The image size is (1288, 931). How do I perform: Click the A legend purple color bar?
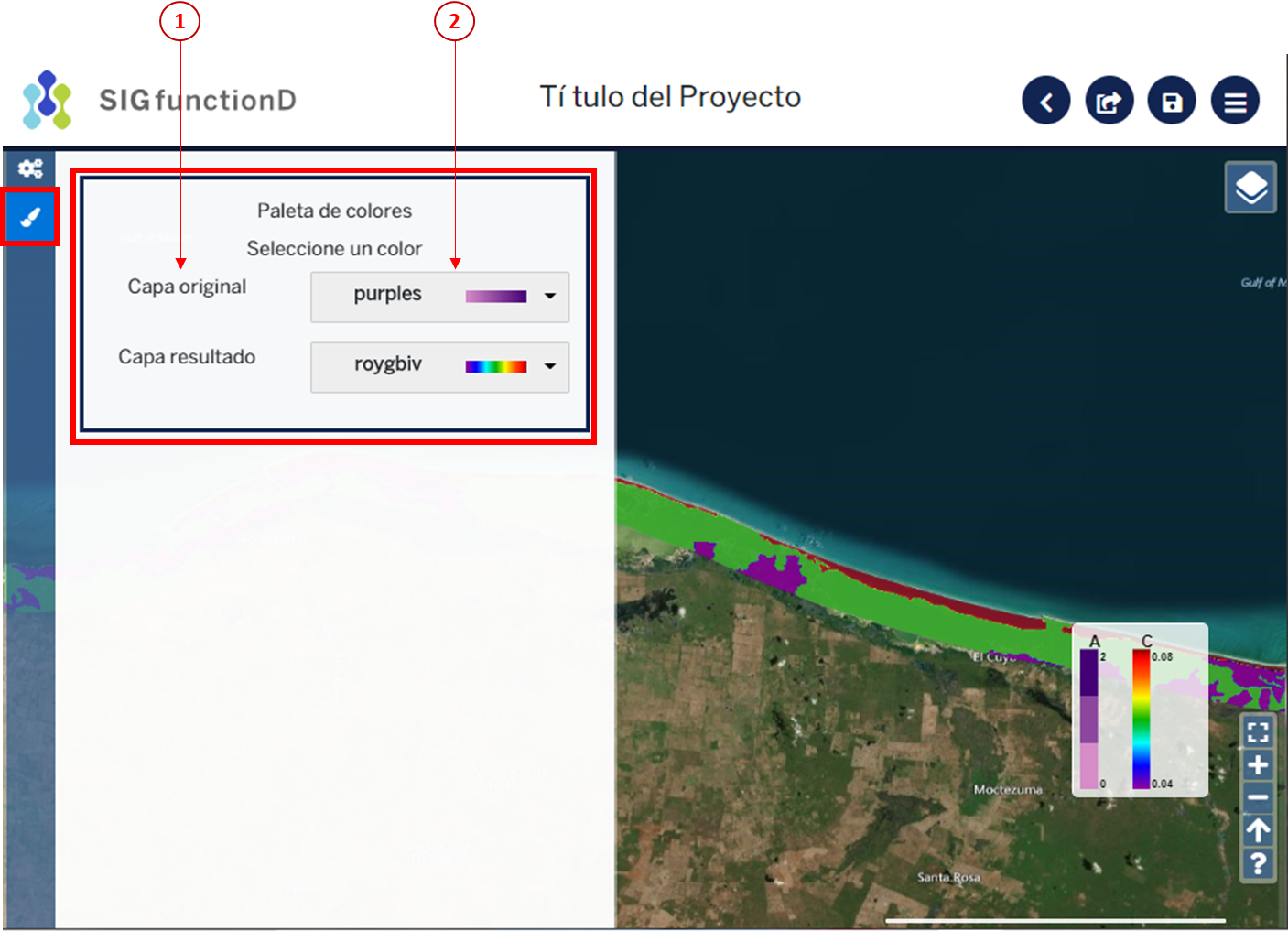point(1088,719)
